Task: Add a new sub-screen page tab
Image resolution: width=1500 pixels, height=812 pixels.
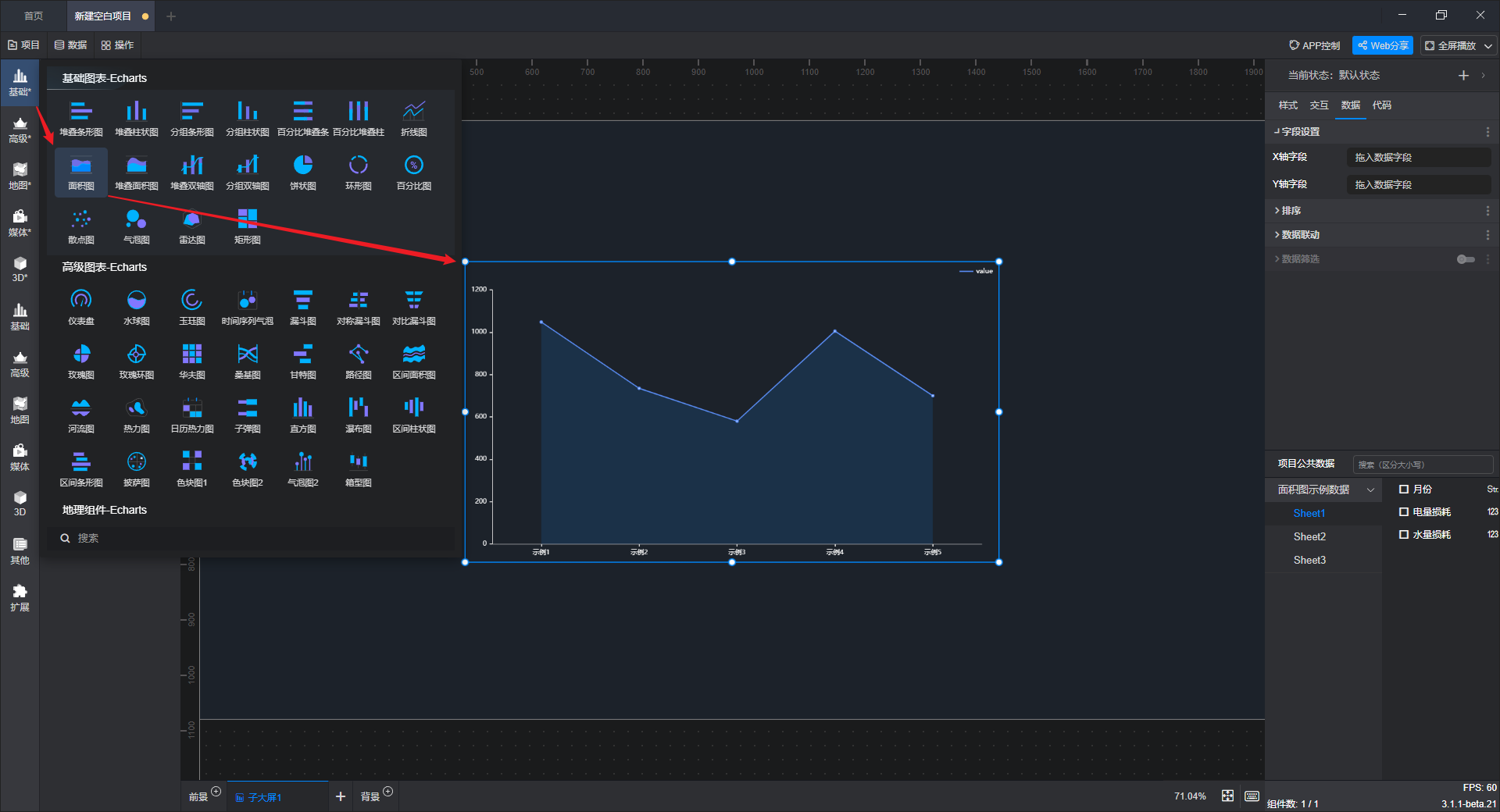Action: 340,796
